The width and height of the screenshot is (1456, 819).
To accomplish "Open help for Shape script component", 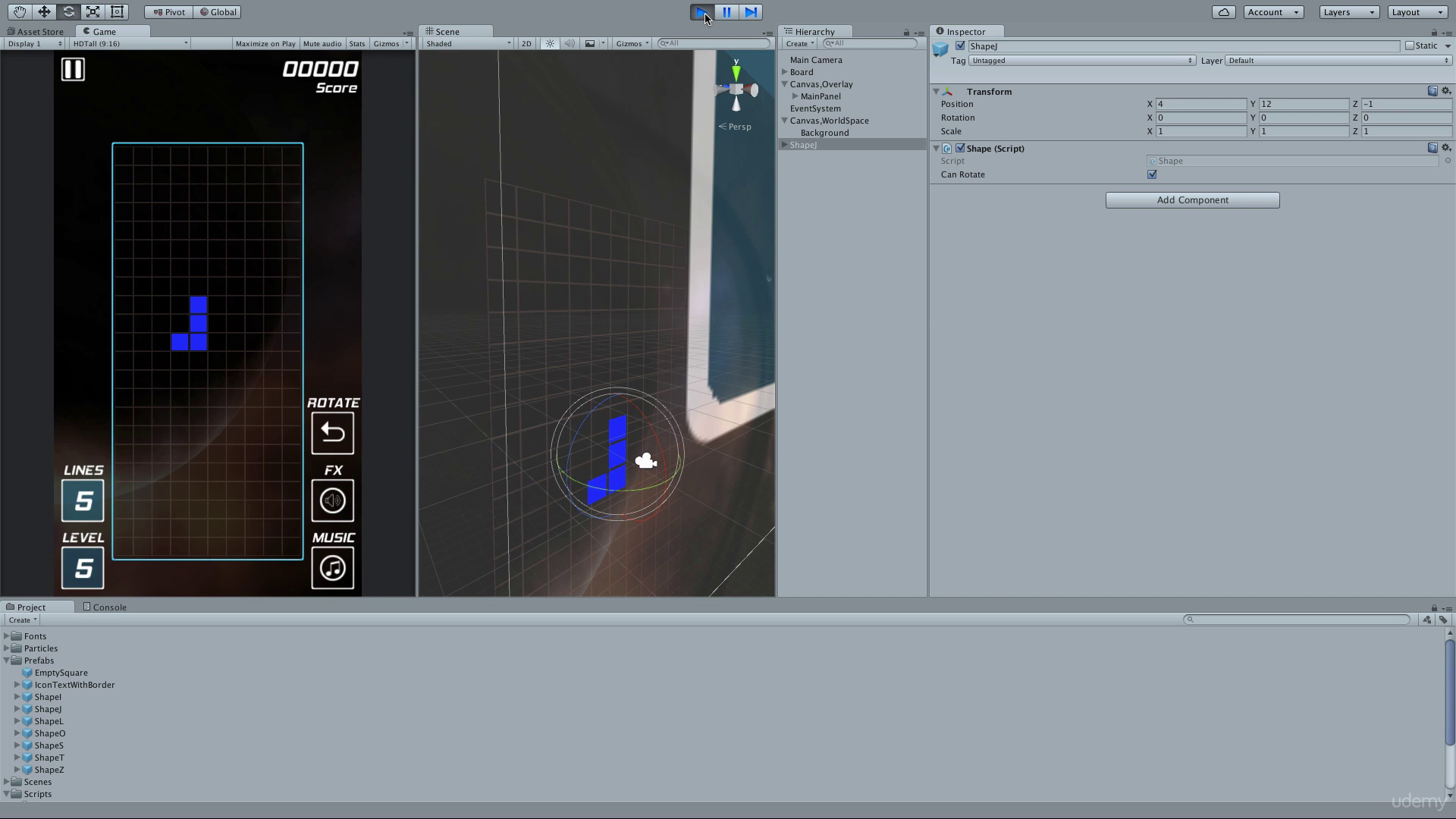I will click(x=1432, y=148).
